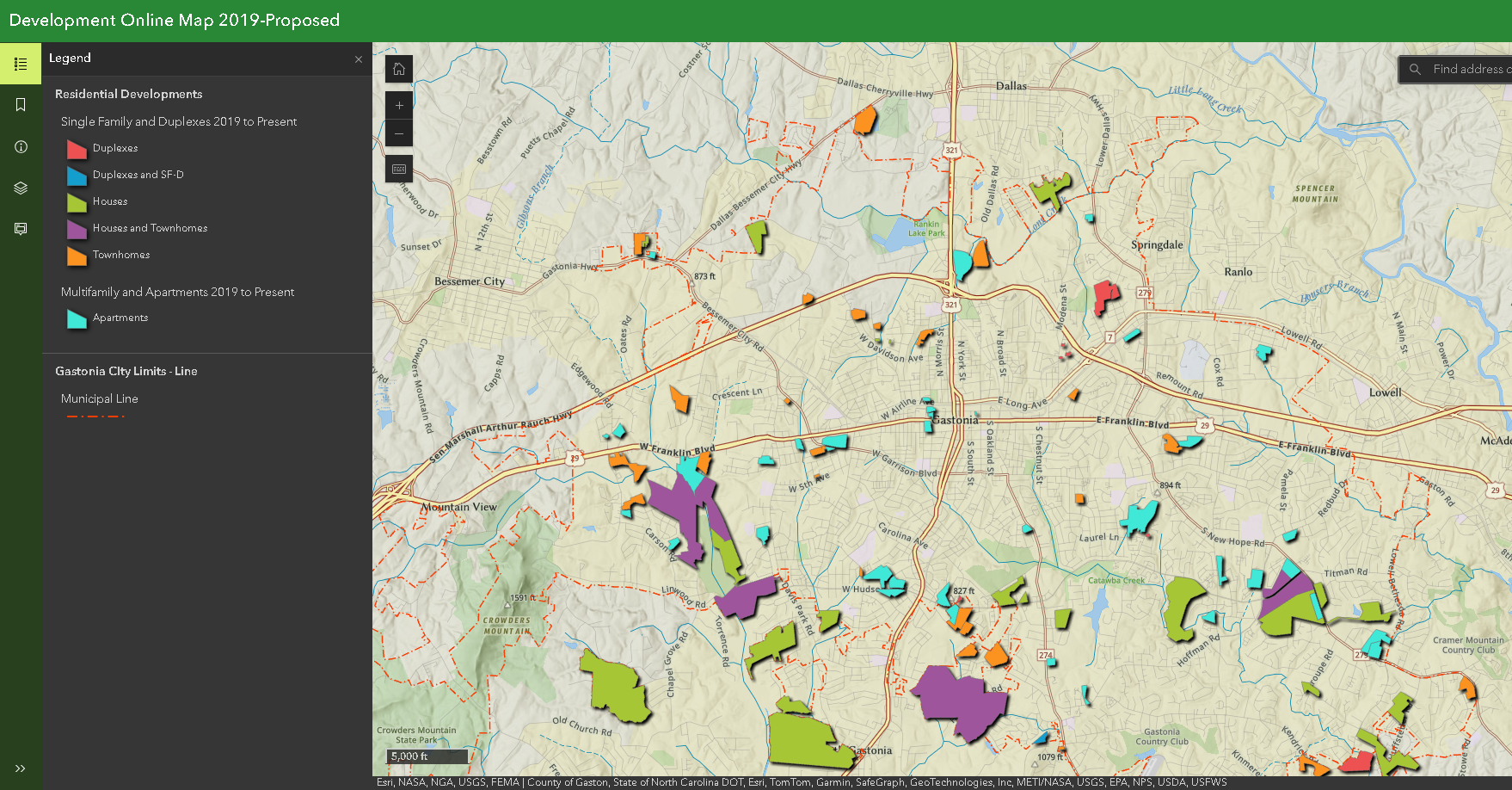Open the Bookmarks panel

tap(20, 104)
